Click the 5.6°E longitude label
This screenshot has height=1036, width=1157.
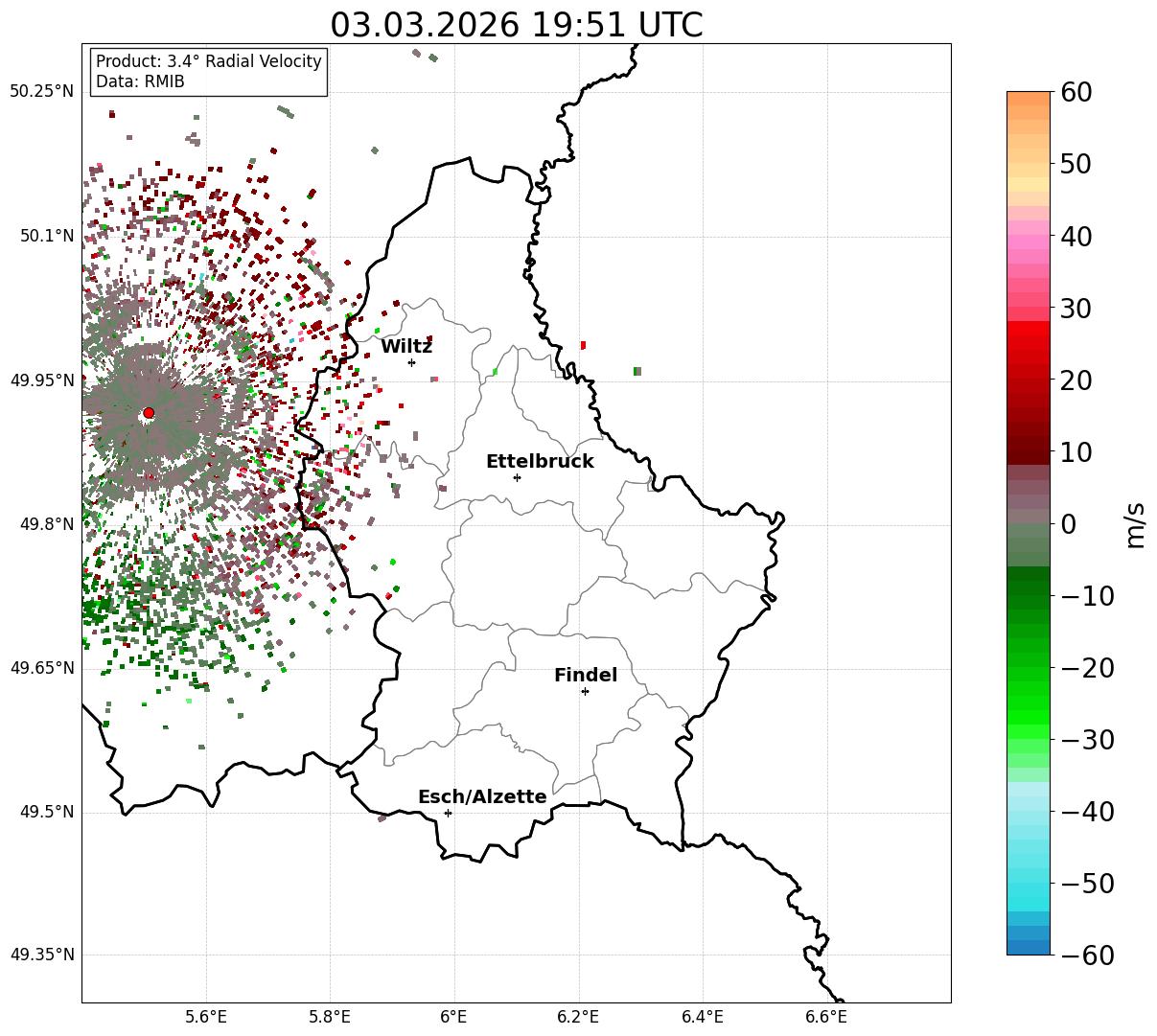point(206,1017)
